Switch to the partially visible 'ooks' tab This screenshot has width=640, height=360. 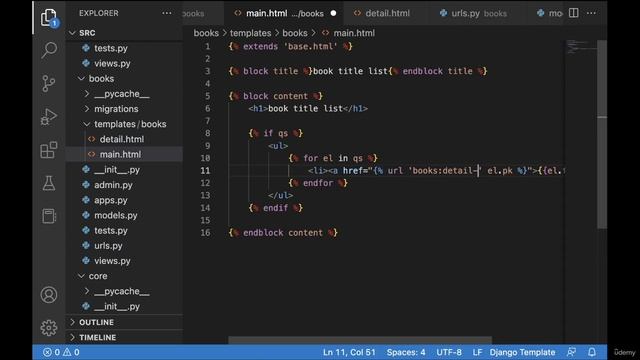(x=203, y=13)
